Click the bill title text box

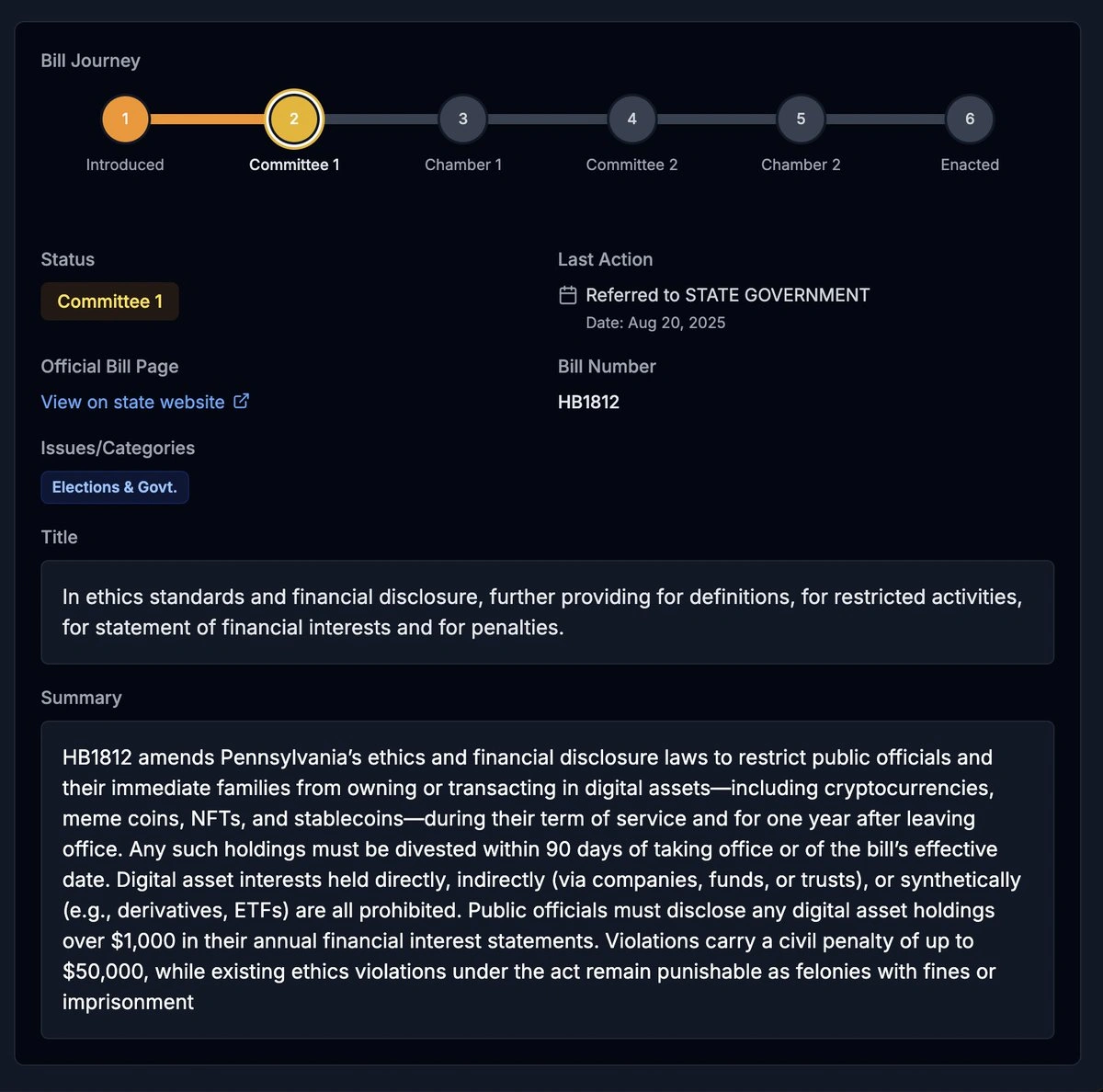click(x=547, y=612)
